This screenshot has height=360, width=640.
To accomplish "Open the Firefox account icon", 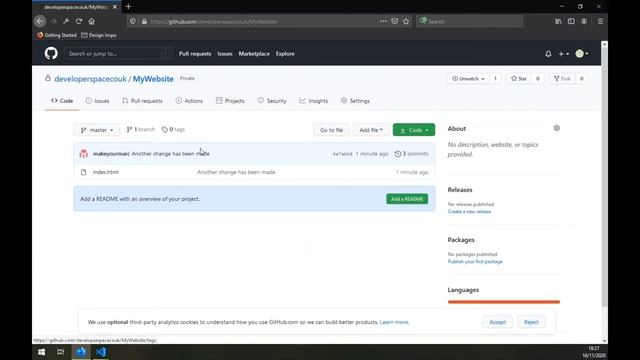I will [x=584, y=21].
